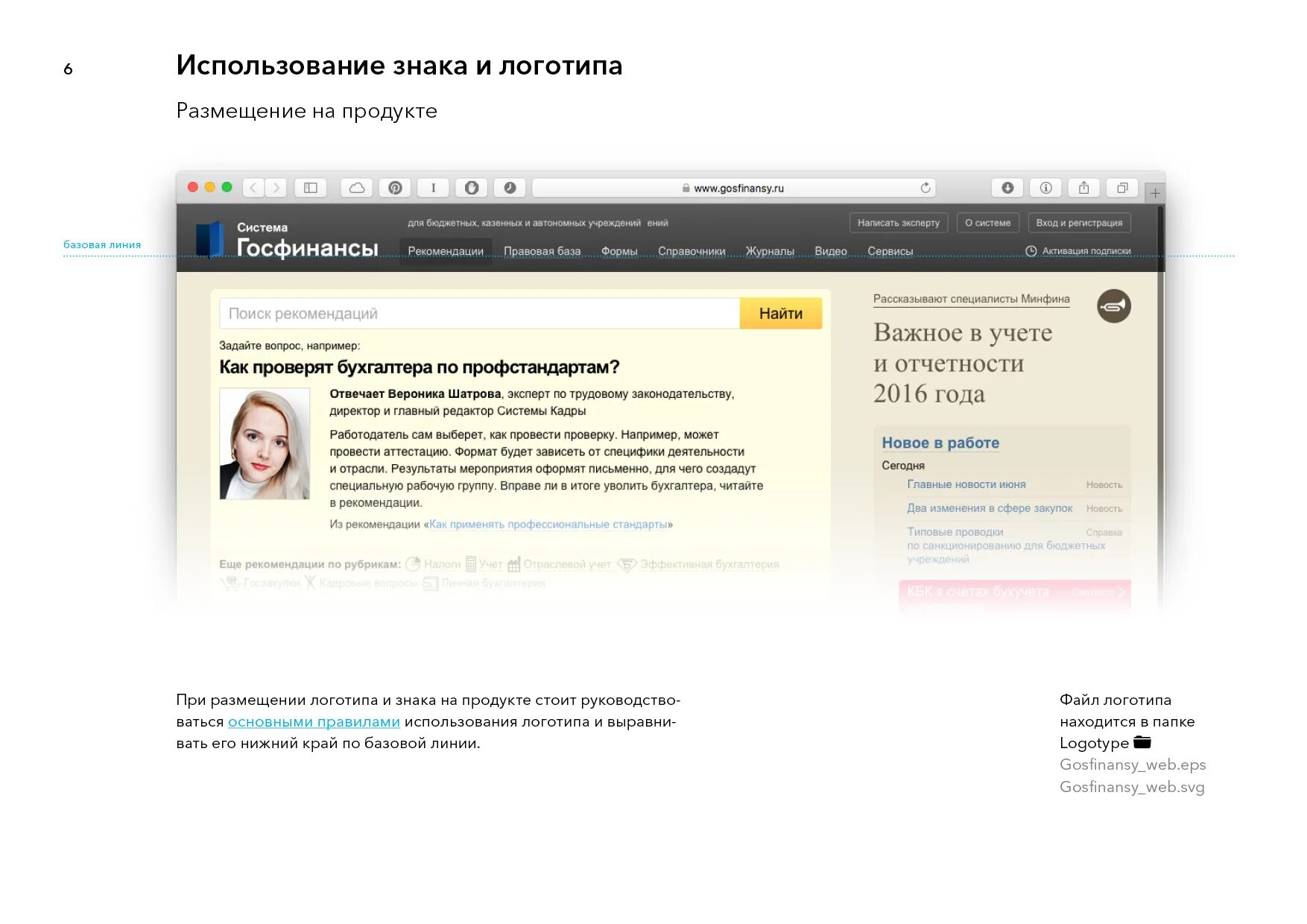Click the Важное в учете и отчетности heading

click(x=963, y=363)
